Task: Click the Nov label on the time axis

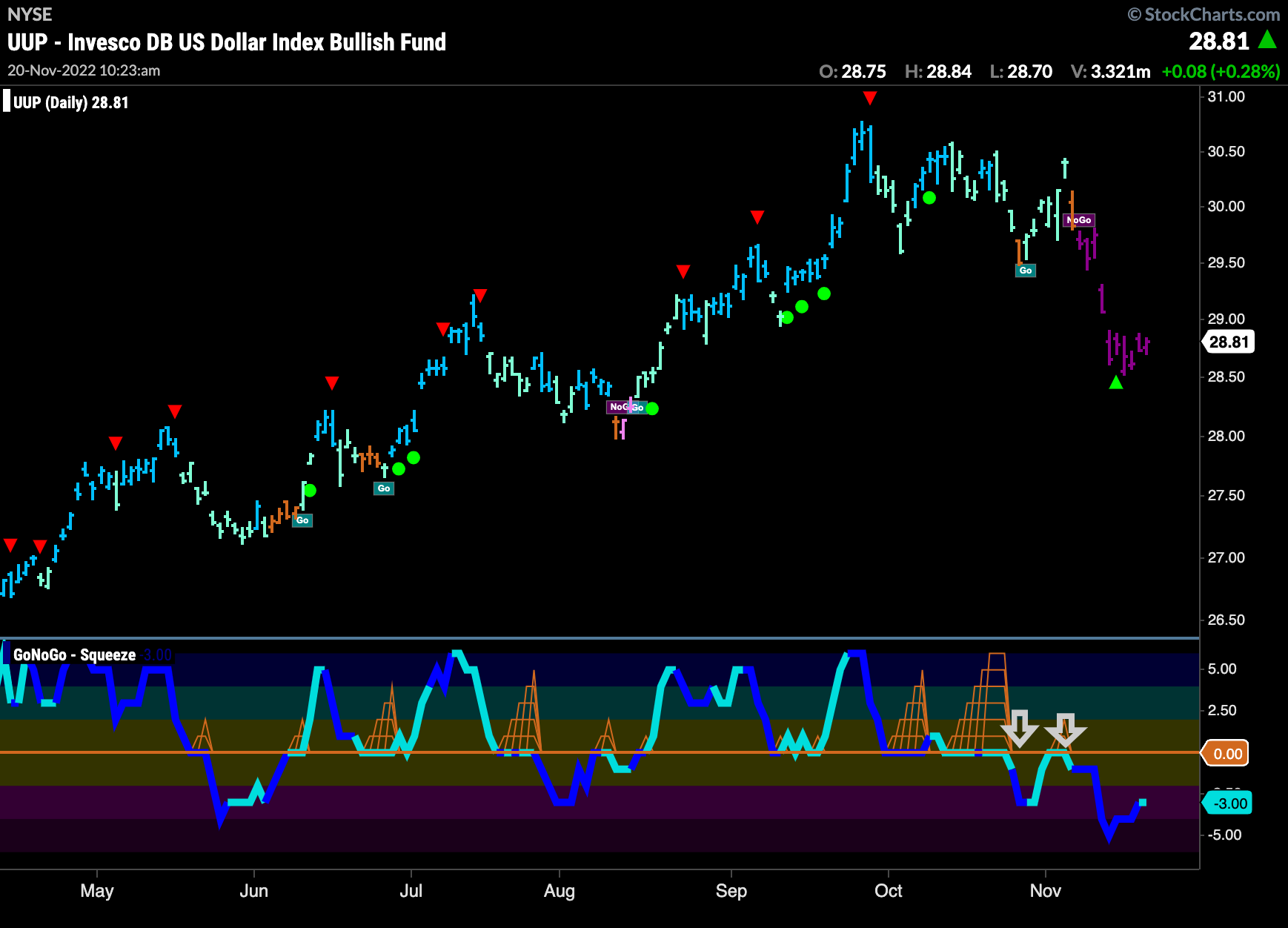Action: tap(1046, 890)
